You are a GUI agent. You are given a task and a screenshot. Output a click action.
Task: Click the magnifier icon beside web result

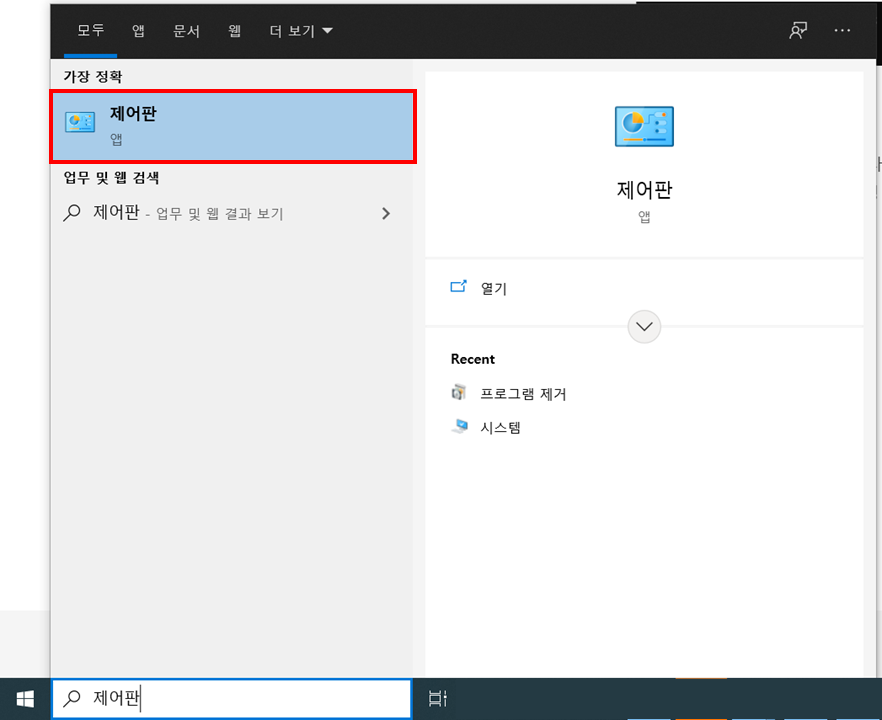[71, 213]
